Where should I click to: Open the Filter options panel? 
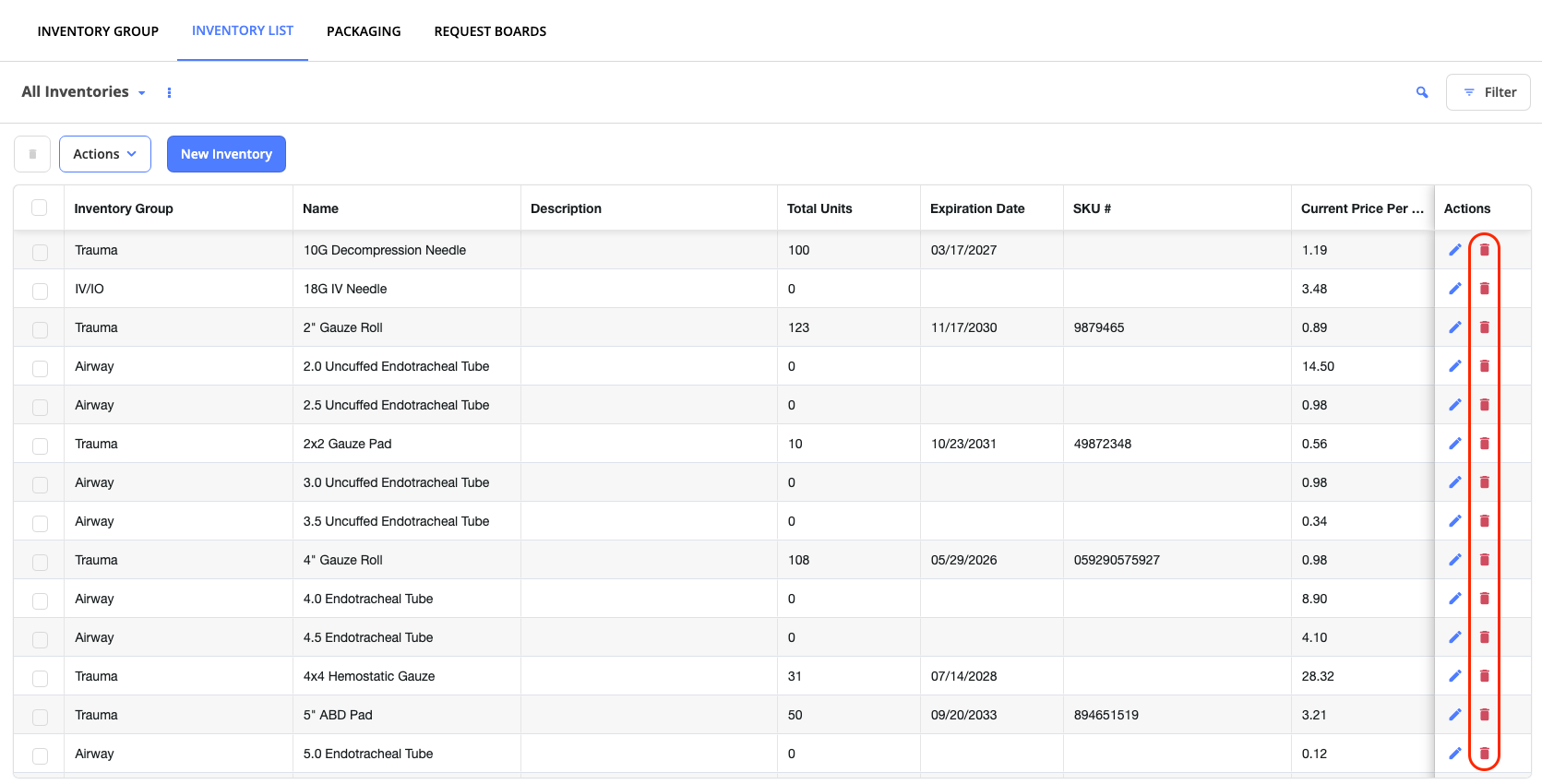click(1488, 92)
